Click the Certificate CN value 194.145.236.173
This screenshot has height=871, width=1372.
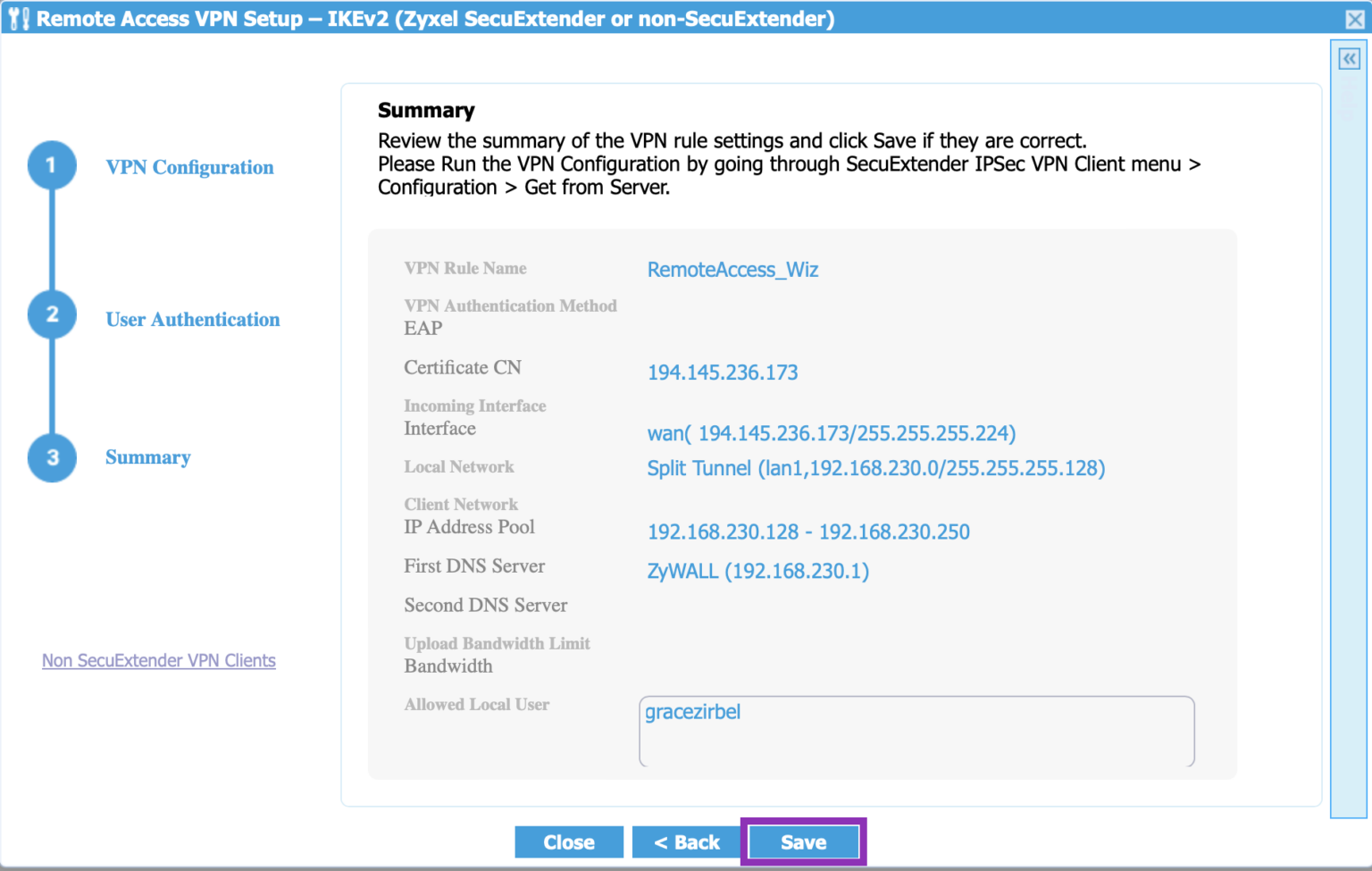723,373
